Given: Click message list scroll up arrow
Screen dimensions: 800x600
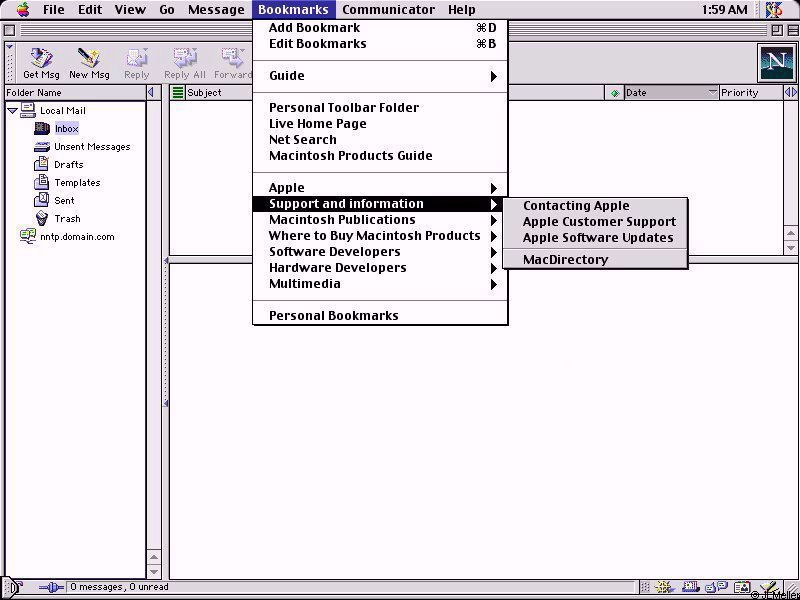Looking at the screenshot, I should tap(791, 234).
